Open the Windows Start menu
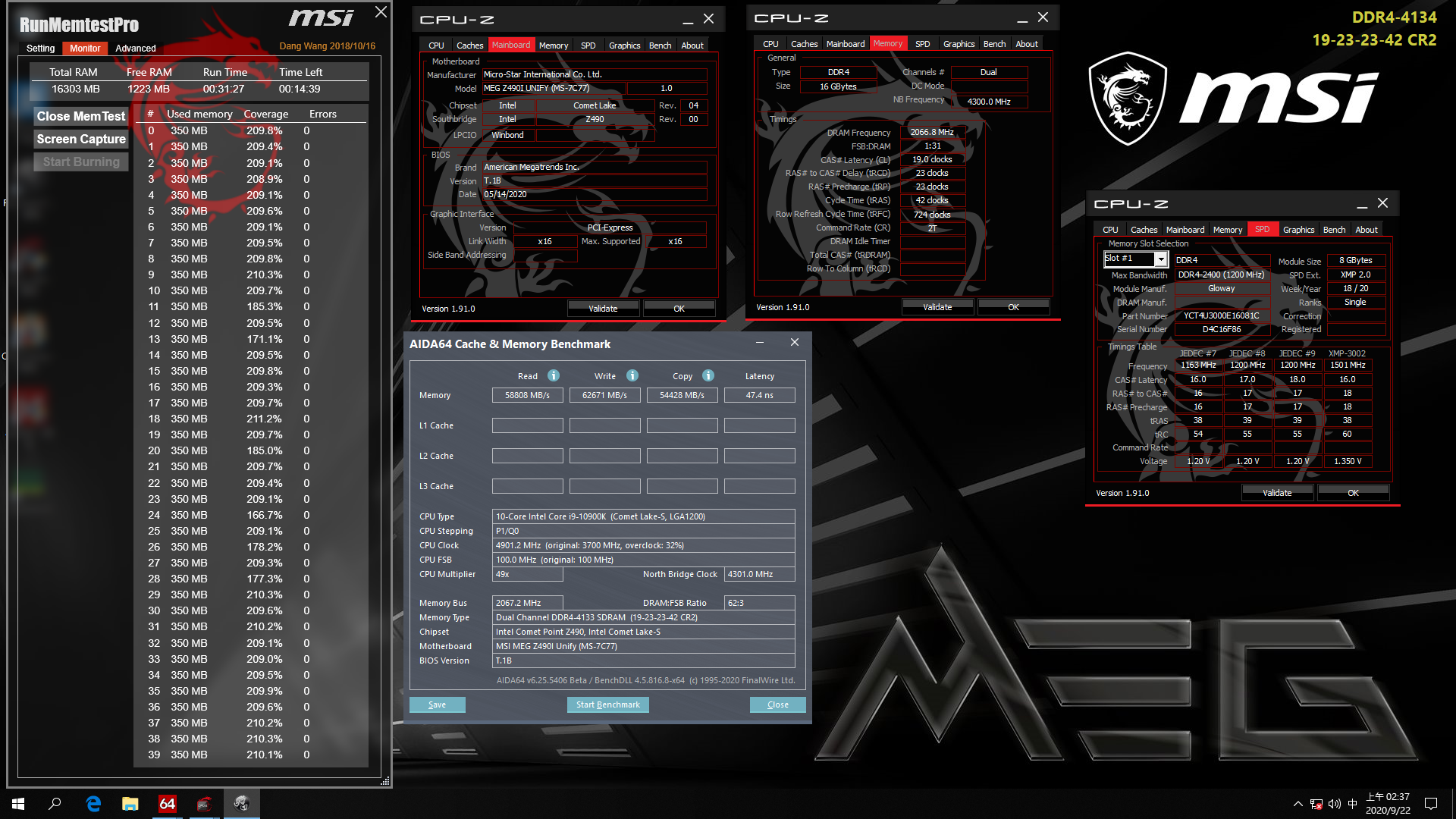The height and width of the screenshot is (819, 1456). pyautogui.click(x=18, y=804)
